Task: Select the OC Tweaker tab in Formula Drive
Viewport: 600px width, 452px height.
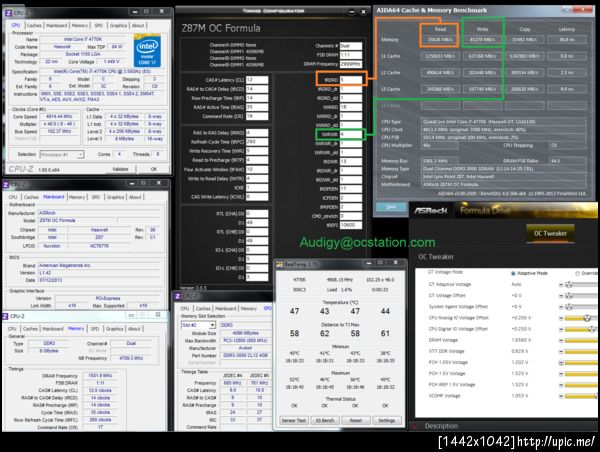Action: pos(550,233)
